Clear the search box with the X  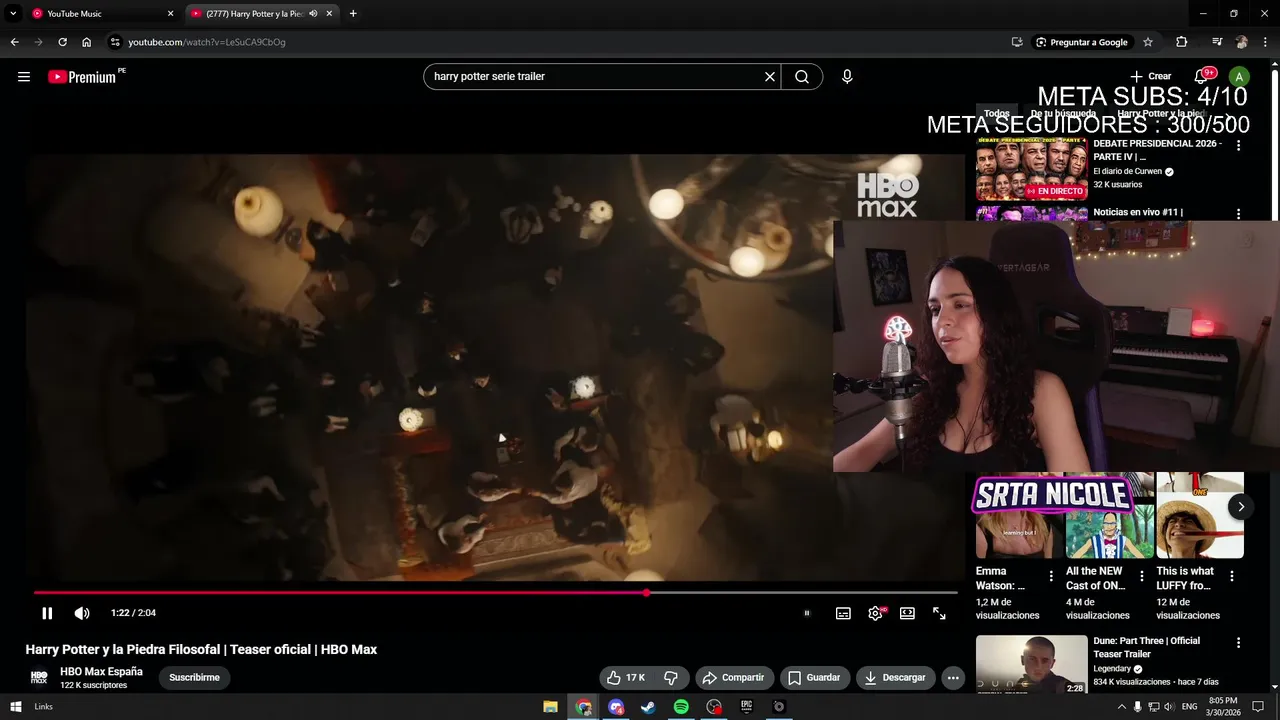pyautogui.click(x=770, y=77)
